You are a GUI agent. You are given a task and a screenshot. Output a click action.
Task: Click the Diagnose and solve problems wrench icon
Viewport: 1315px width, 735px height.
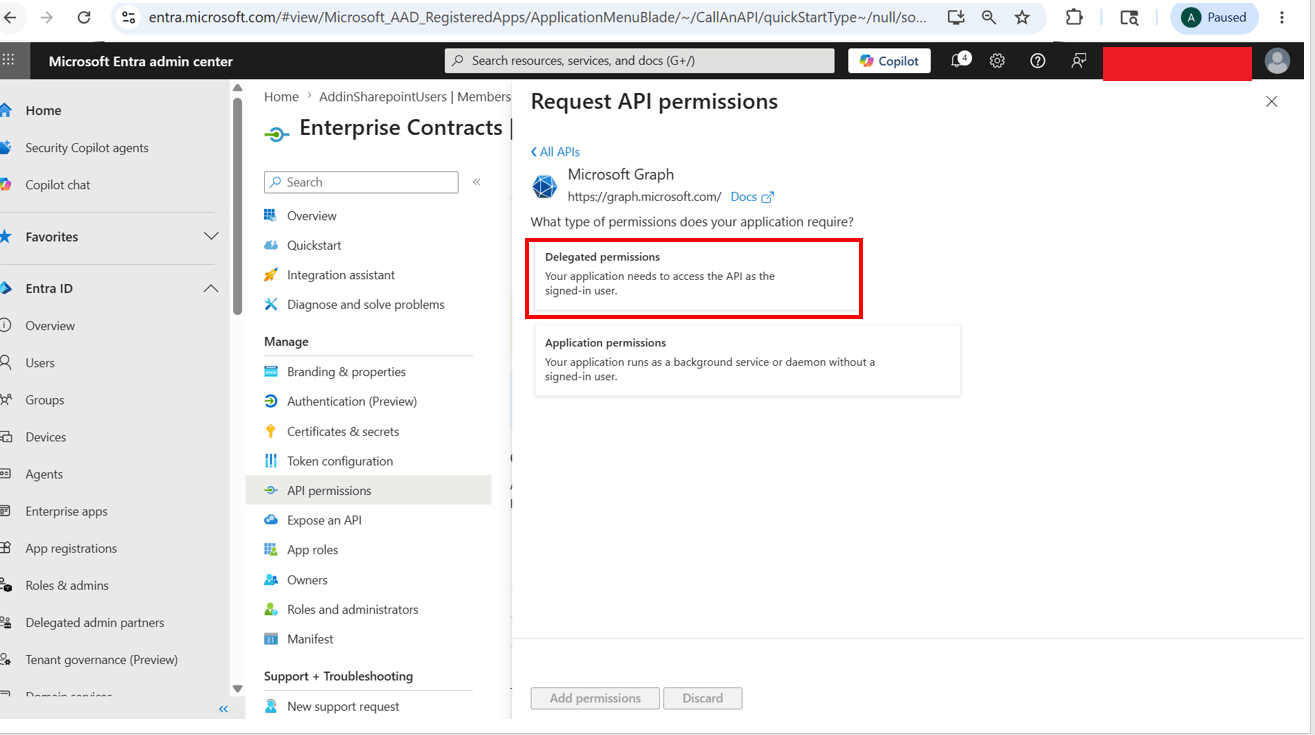pos(271,304)
